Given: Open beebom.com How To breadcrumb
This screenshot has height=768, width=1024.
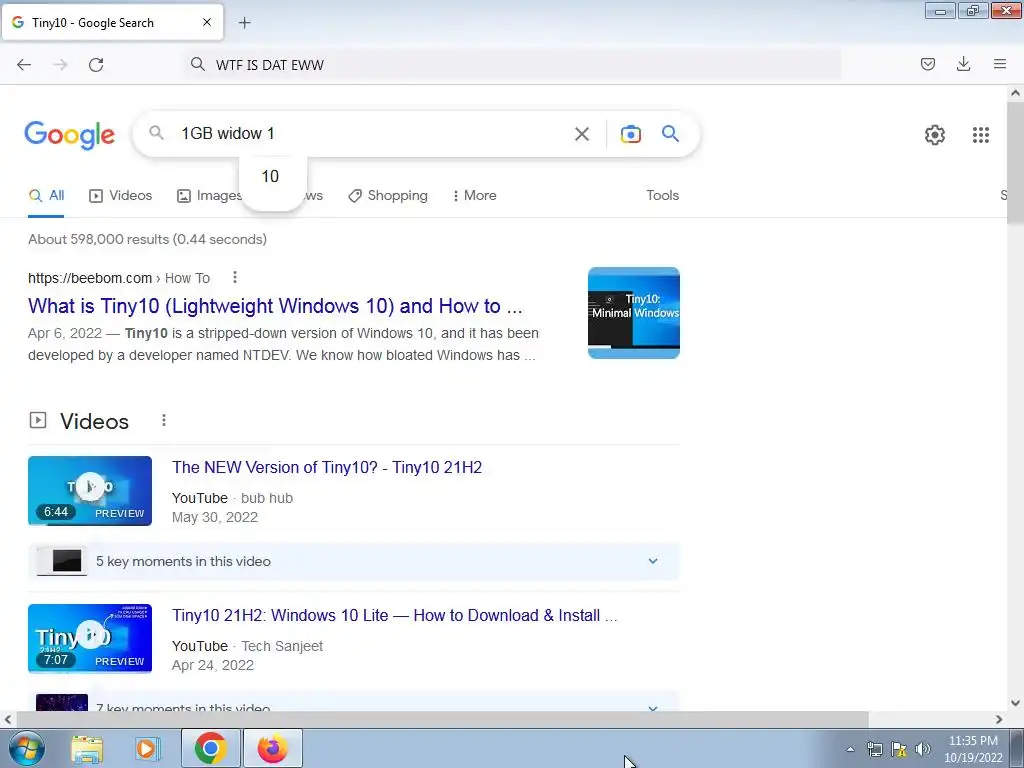Looking at the screenshot, I should (119, 278).
